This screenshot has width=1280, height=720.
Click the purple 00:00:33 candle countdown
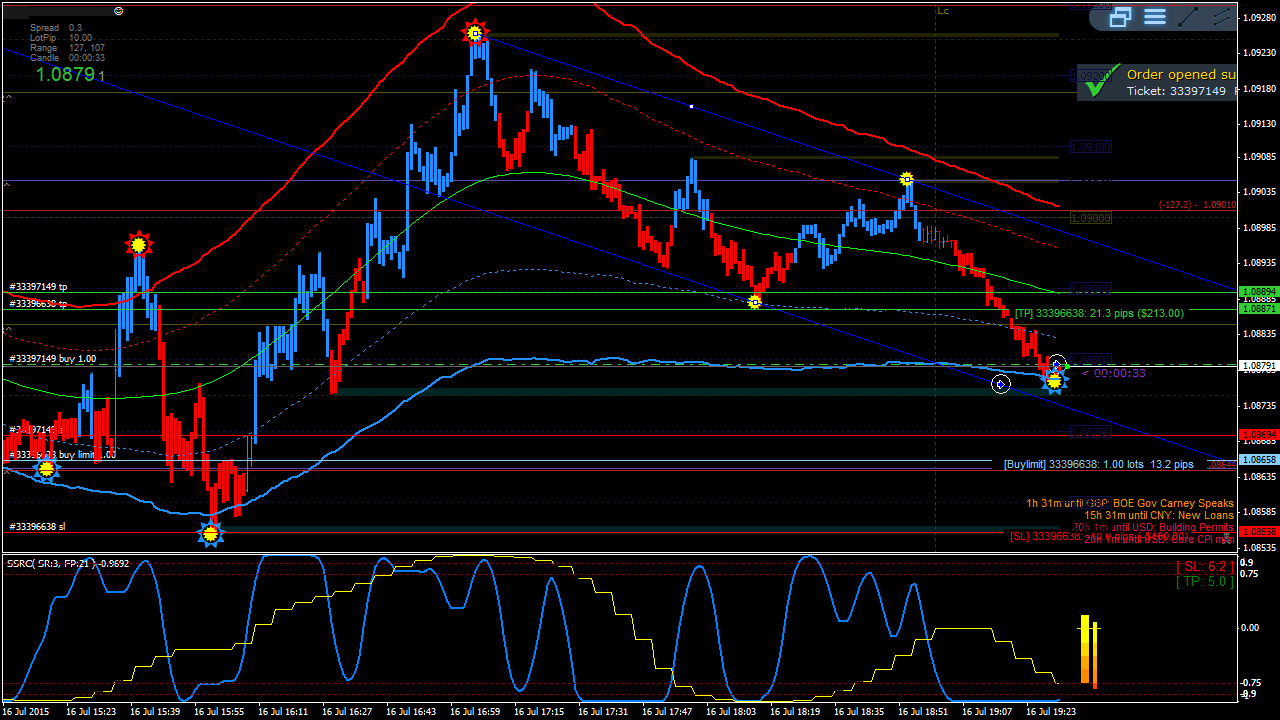click(x=1114, y=373)
